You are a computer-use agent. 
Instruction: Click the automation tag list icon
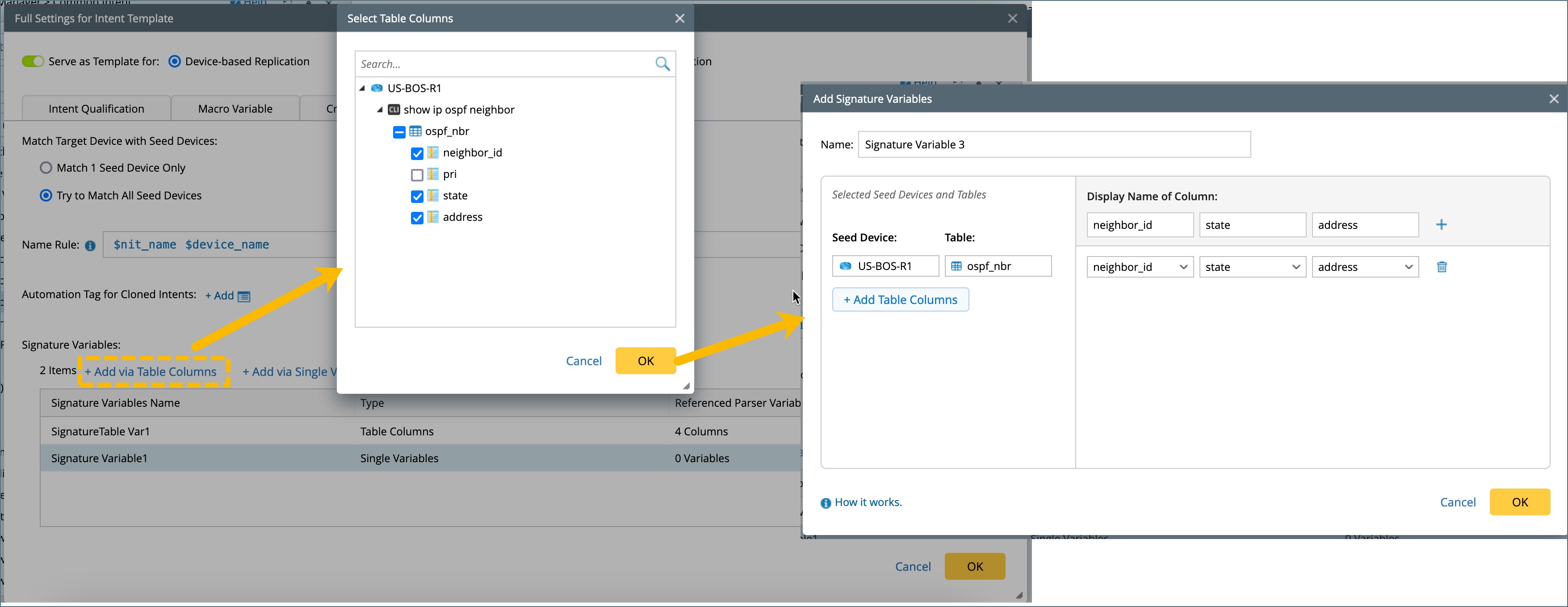pyautogui.click(x=244, y=296)
